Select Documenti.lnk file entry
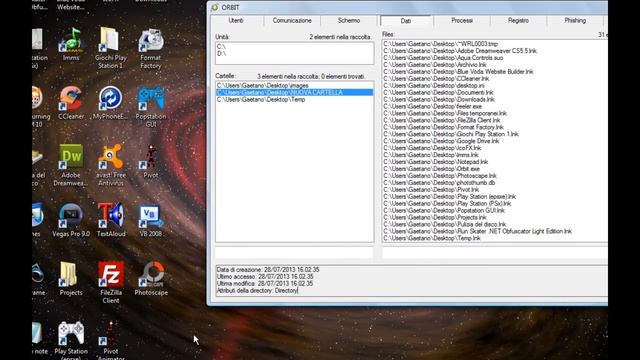640x360 pixels. coord(438,92)
